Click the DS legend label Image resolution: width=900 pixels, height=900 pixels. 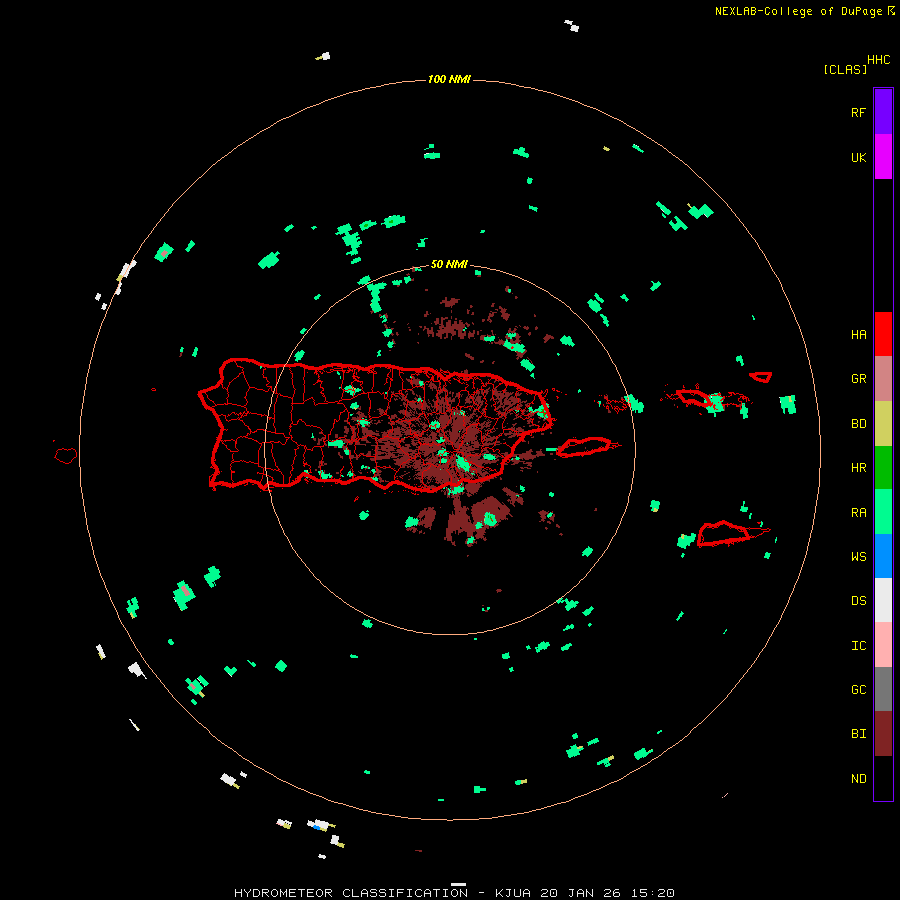858,601
